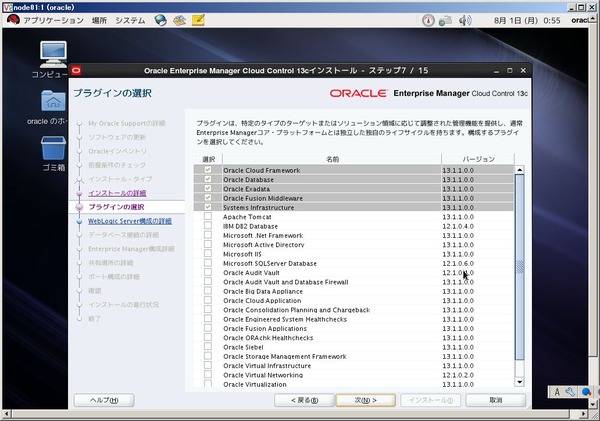600x421 pixels.
Task: Click plugin list scrollbar up arrow
Action: [519, 170]
